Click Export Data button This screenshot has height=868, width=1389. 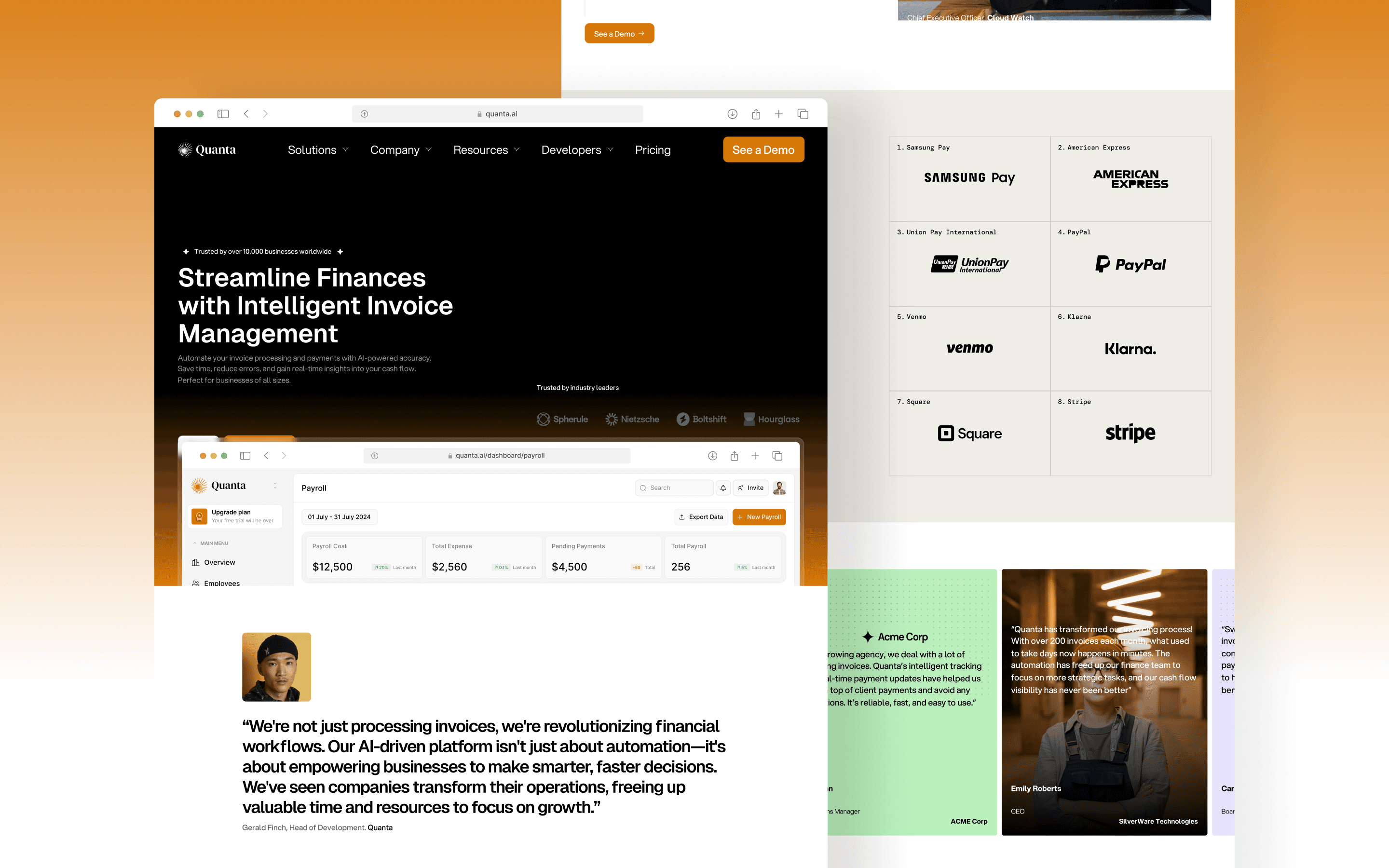[701, 516]
